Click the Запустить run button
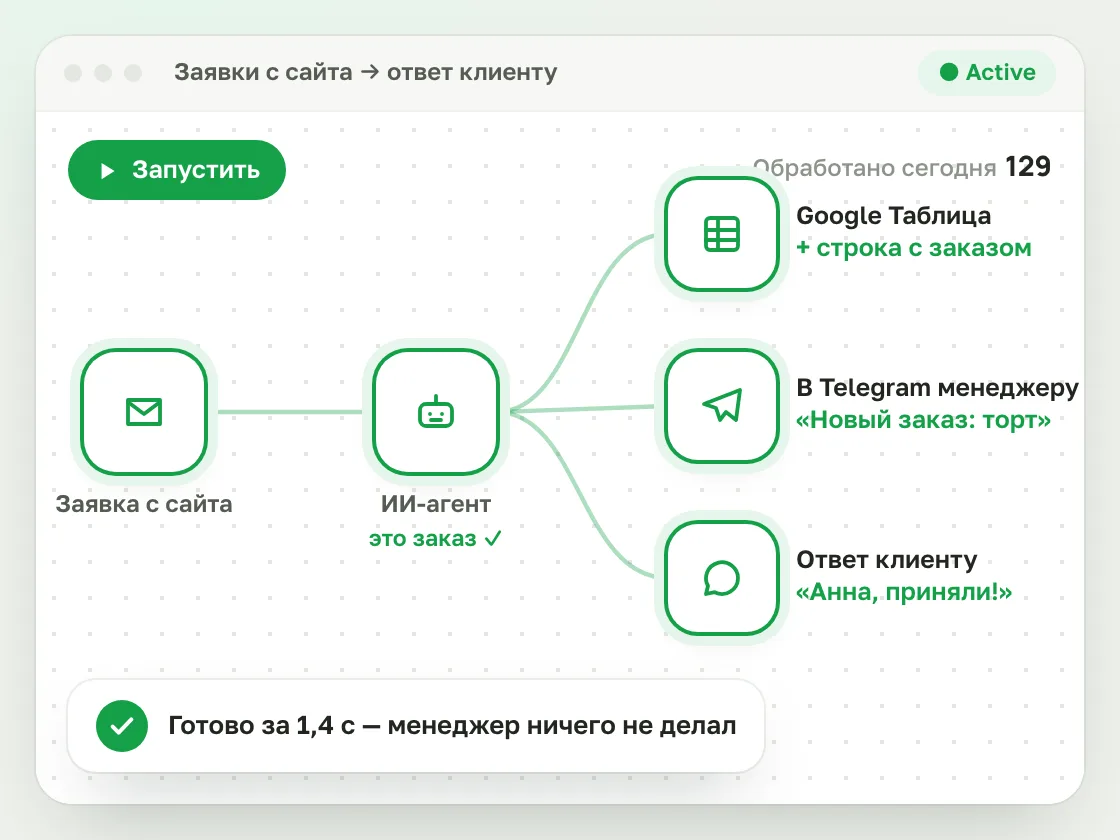This screenshot has width=1120, height=840. (x=176, y=170)
